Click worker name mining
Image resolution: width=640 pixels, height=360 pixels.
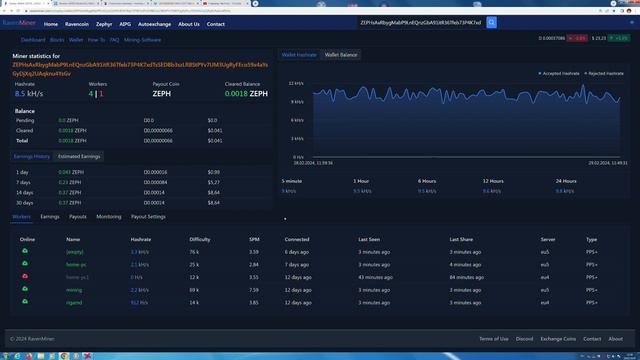(x=74, y=290)
